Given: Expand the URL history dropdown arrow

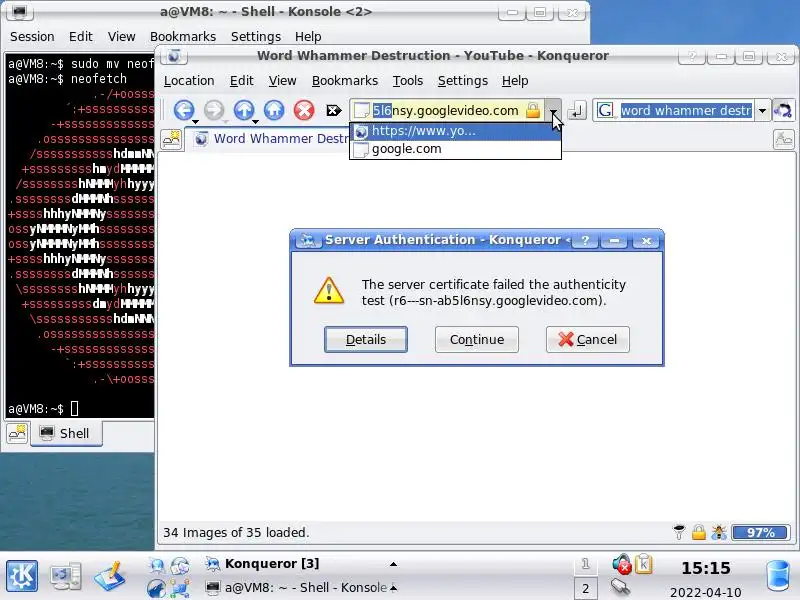Looking at the screenshot, I should coord(554,110).
